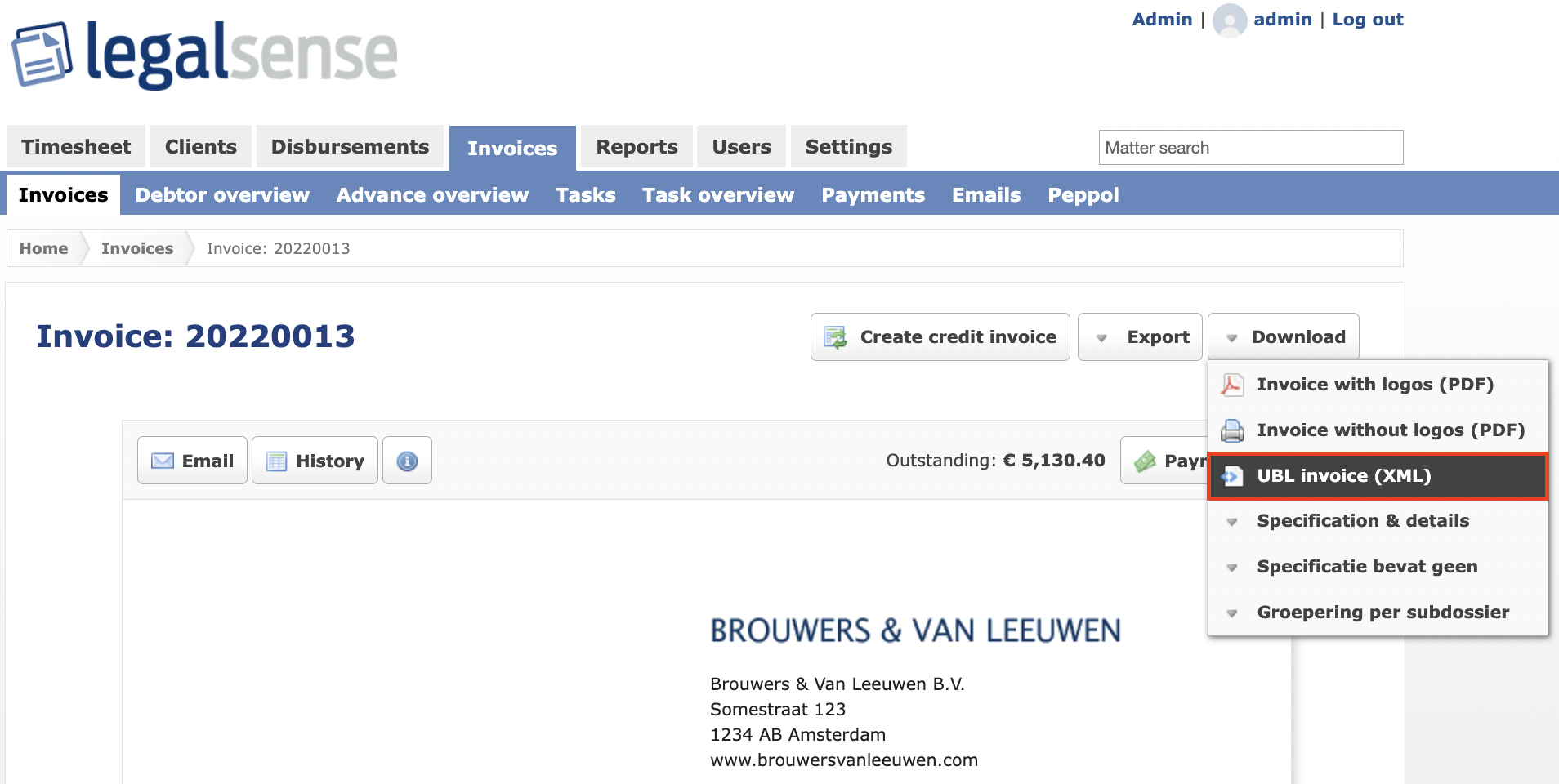1559x784 pixels.
Task: Expand the Specificatie bevat geen submenu
Action: 1378,567
